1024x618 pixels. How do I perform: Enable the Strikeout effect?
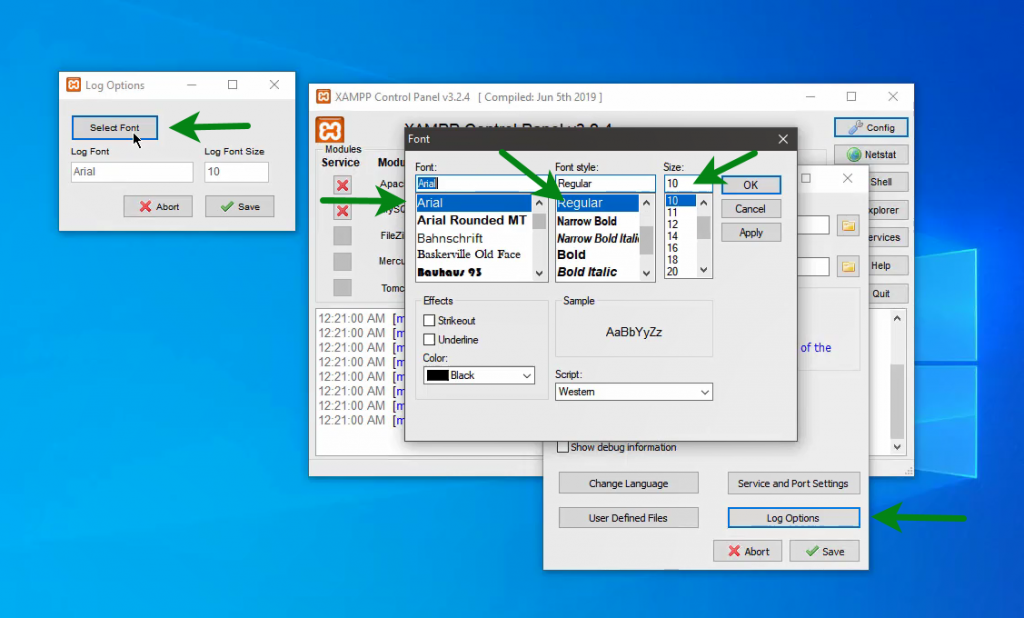tap(429, 321)
